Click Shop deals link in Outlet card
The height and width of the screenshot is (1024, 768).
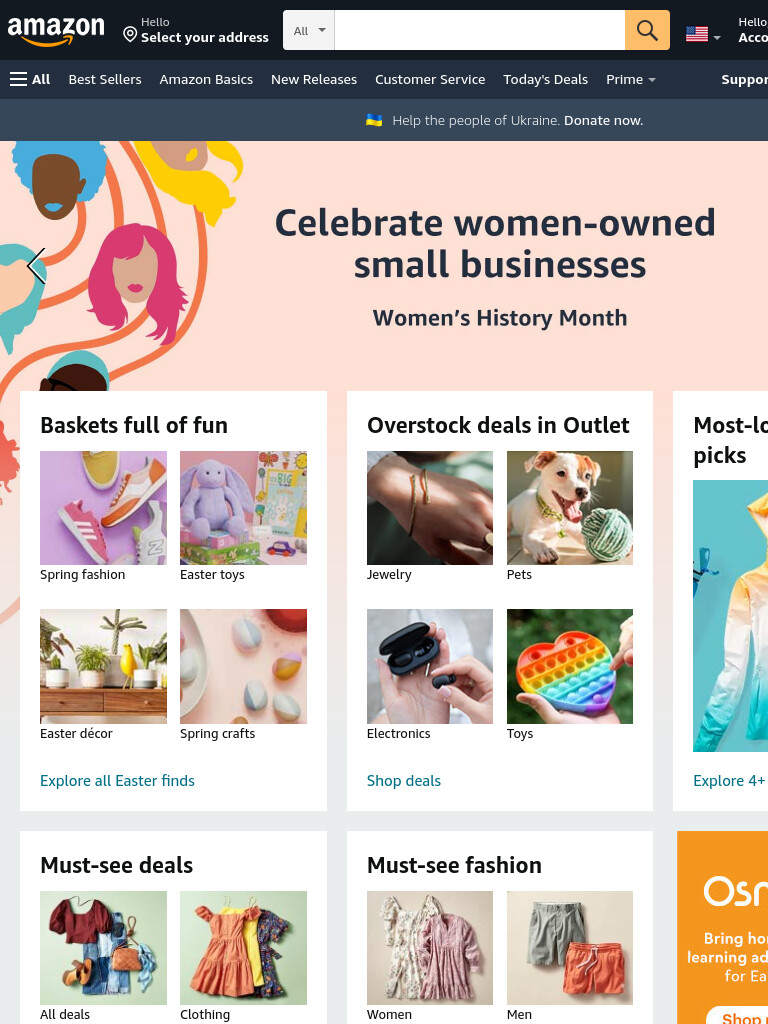[404, 780]
